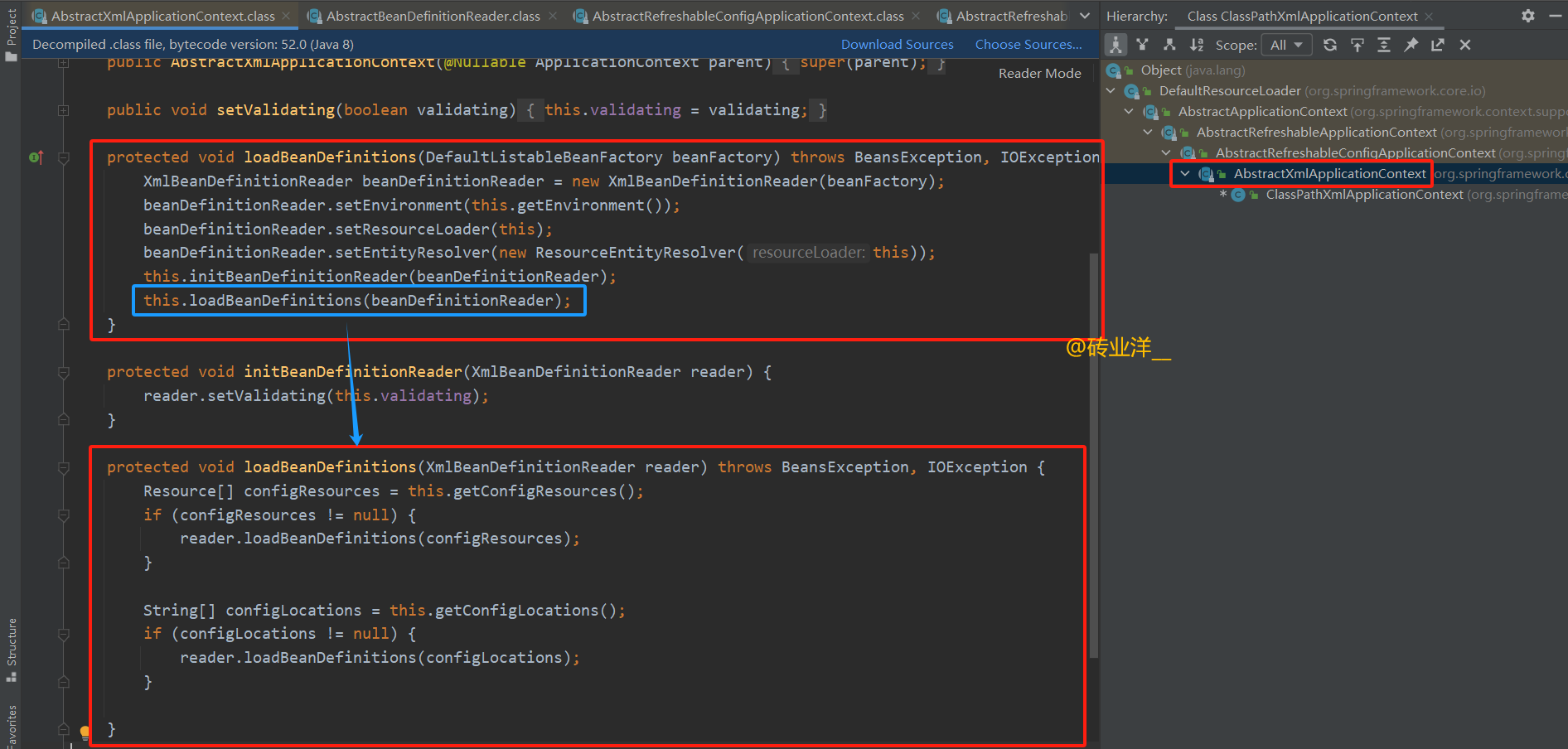Close the ClassPathXmlApplicationContext hierarchy tab

[x=1429, y=16]
